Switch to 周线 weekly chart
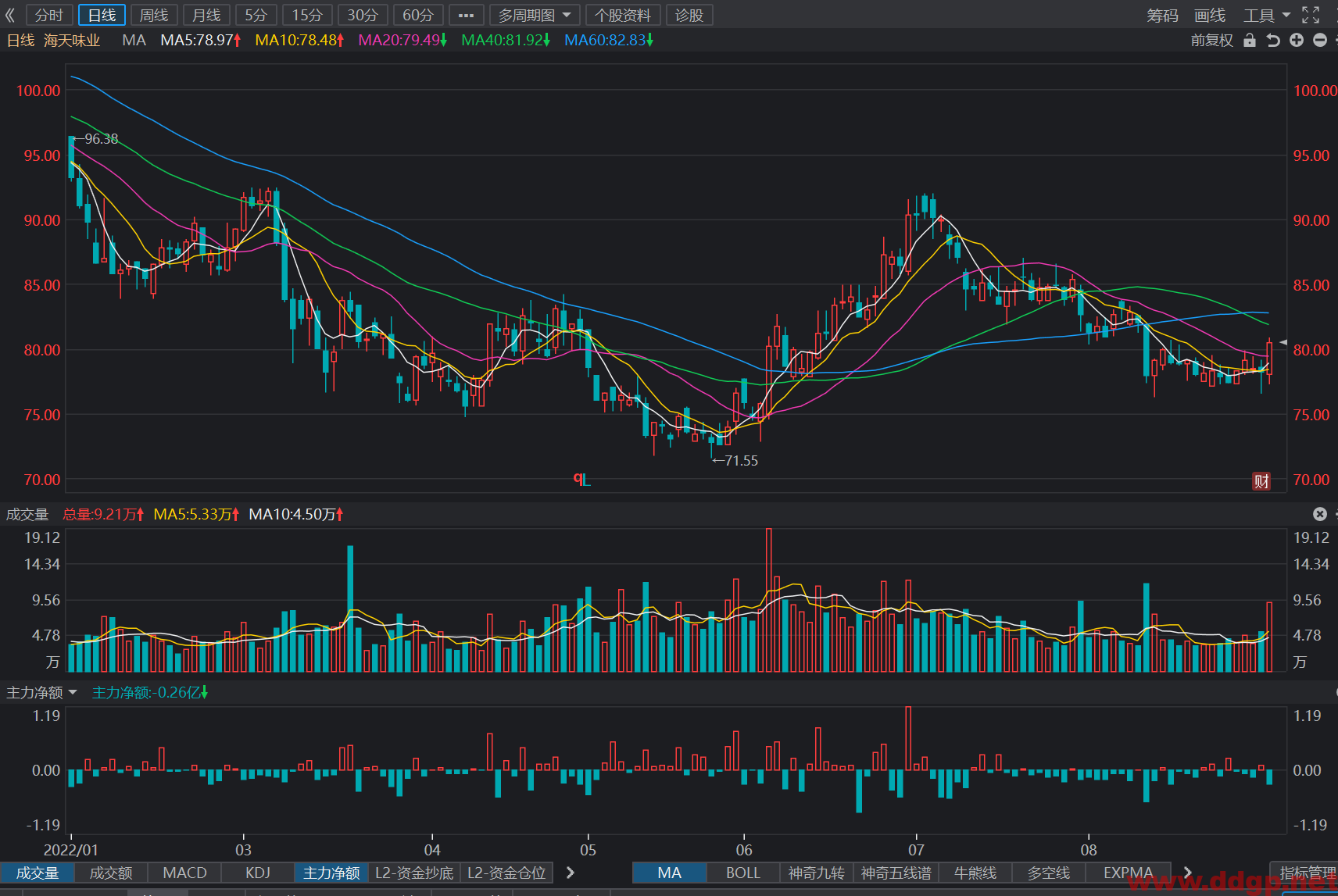Viewport: 1338px width, 896px height. tap(154, 15)
